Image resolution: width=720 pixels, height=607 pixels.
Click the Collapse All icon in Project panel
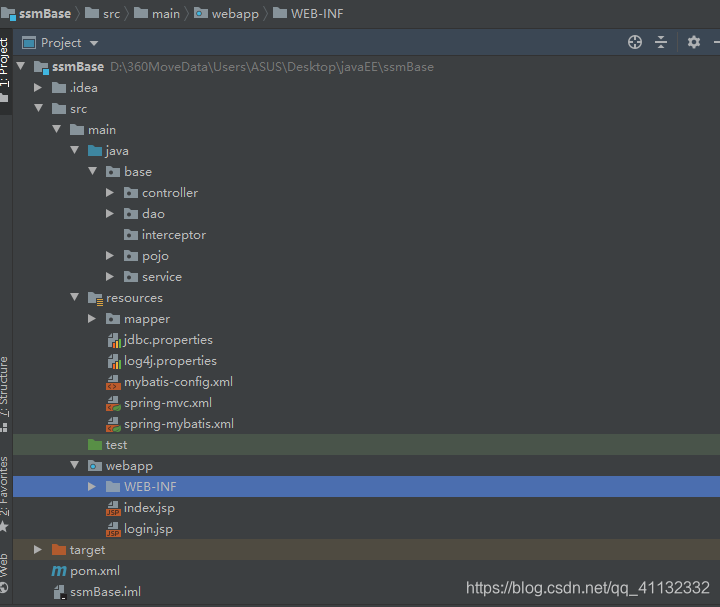661,42
